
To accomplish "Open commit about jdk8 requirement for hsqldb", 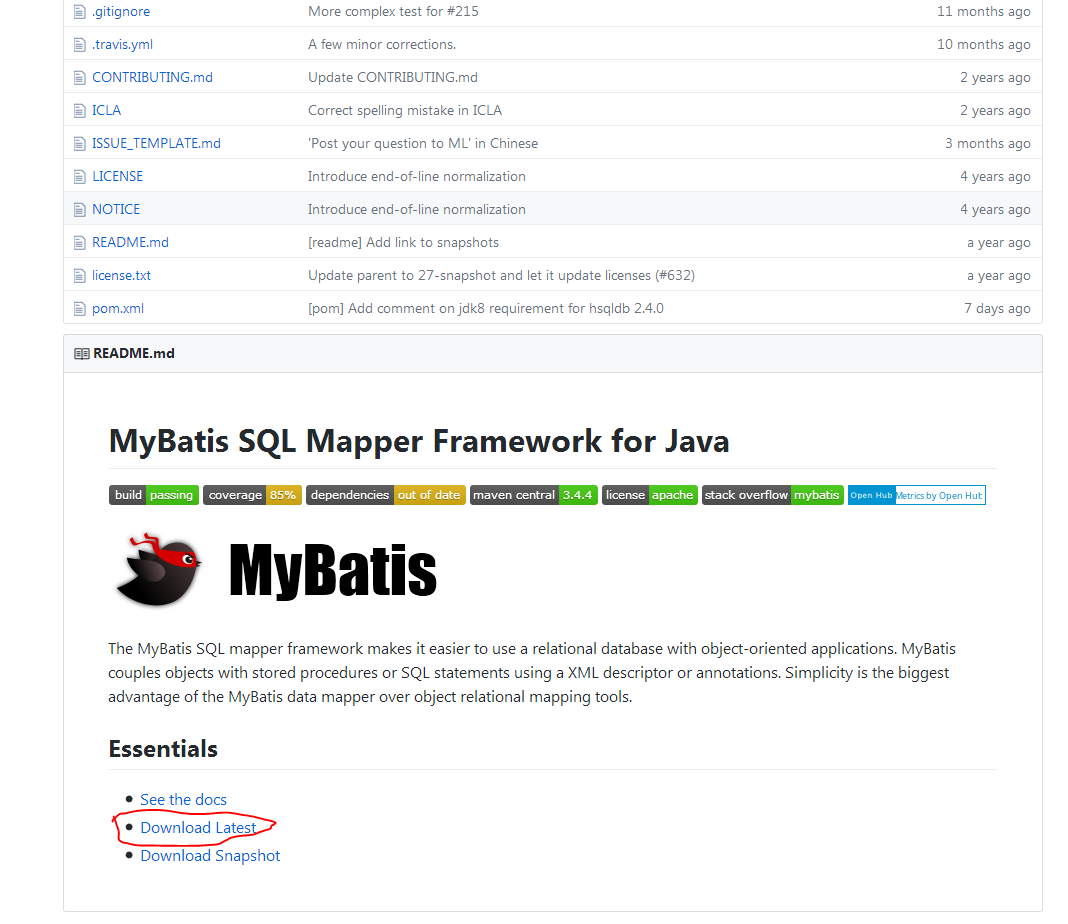I will (486, 308).
